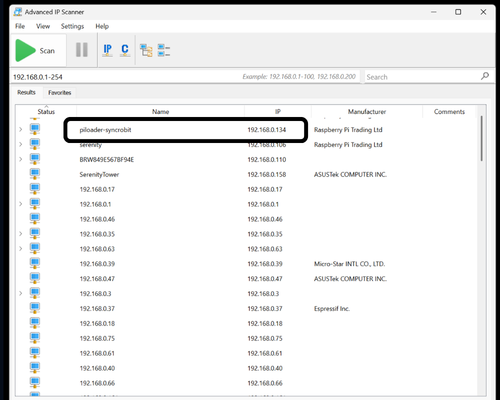Click computer icon of 192.168.0.37 row
The height and width of the screenshot is (400, 500).
click(35, 308)
